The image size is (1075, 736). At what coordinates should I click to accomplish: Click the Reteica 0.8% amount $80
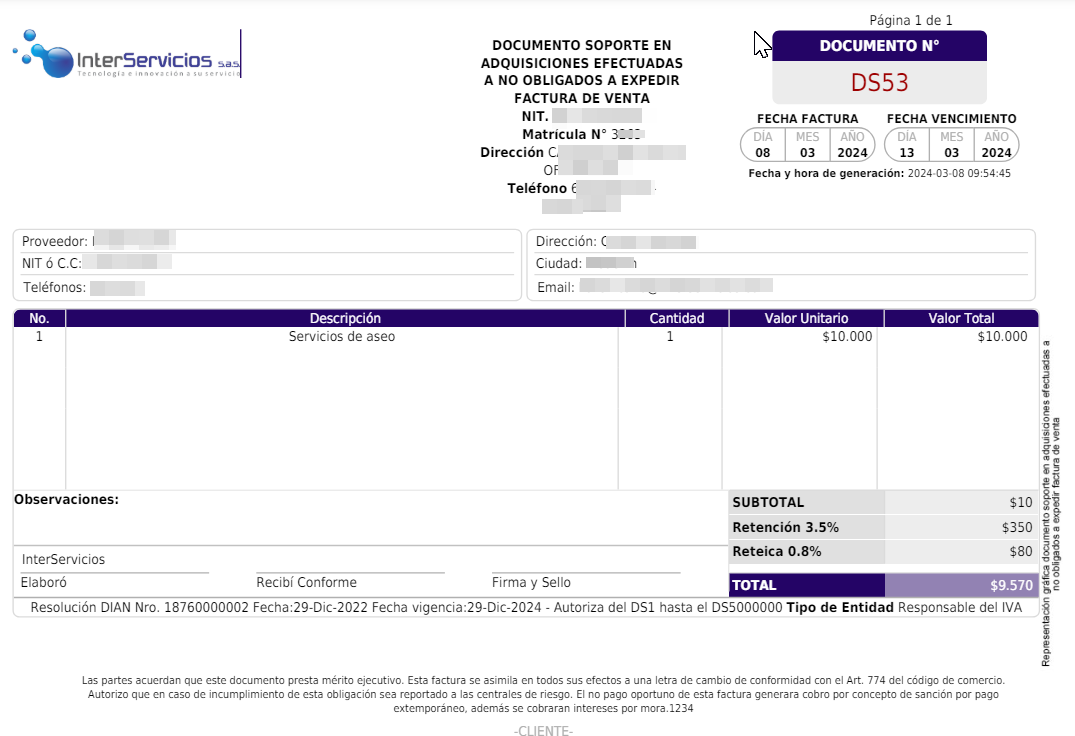click(1019, 551)
